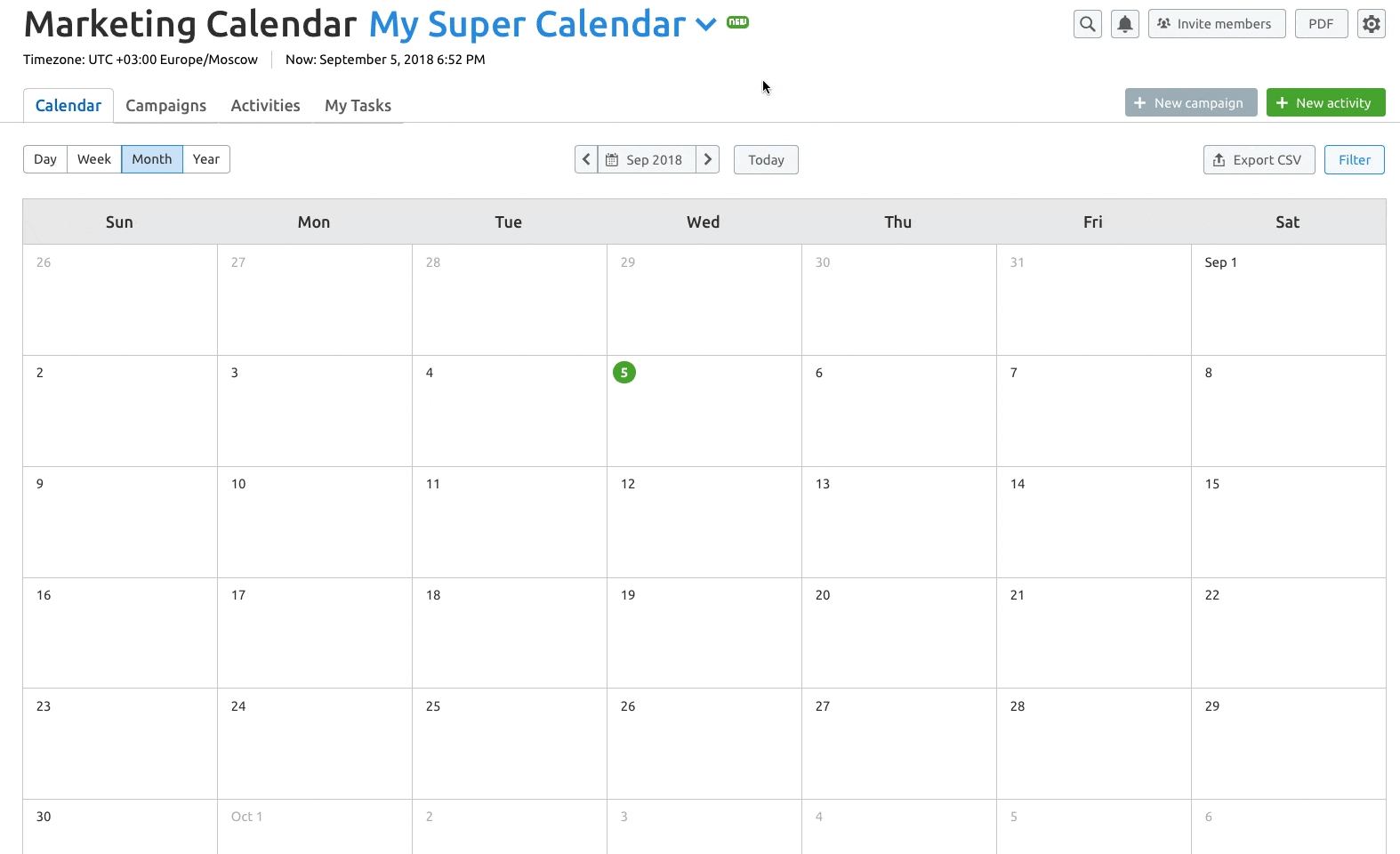Image resolution: width=1400 pixels, height=854 pixels.
Task: Export calendar with Export CSV
Action: 1259,159
